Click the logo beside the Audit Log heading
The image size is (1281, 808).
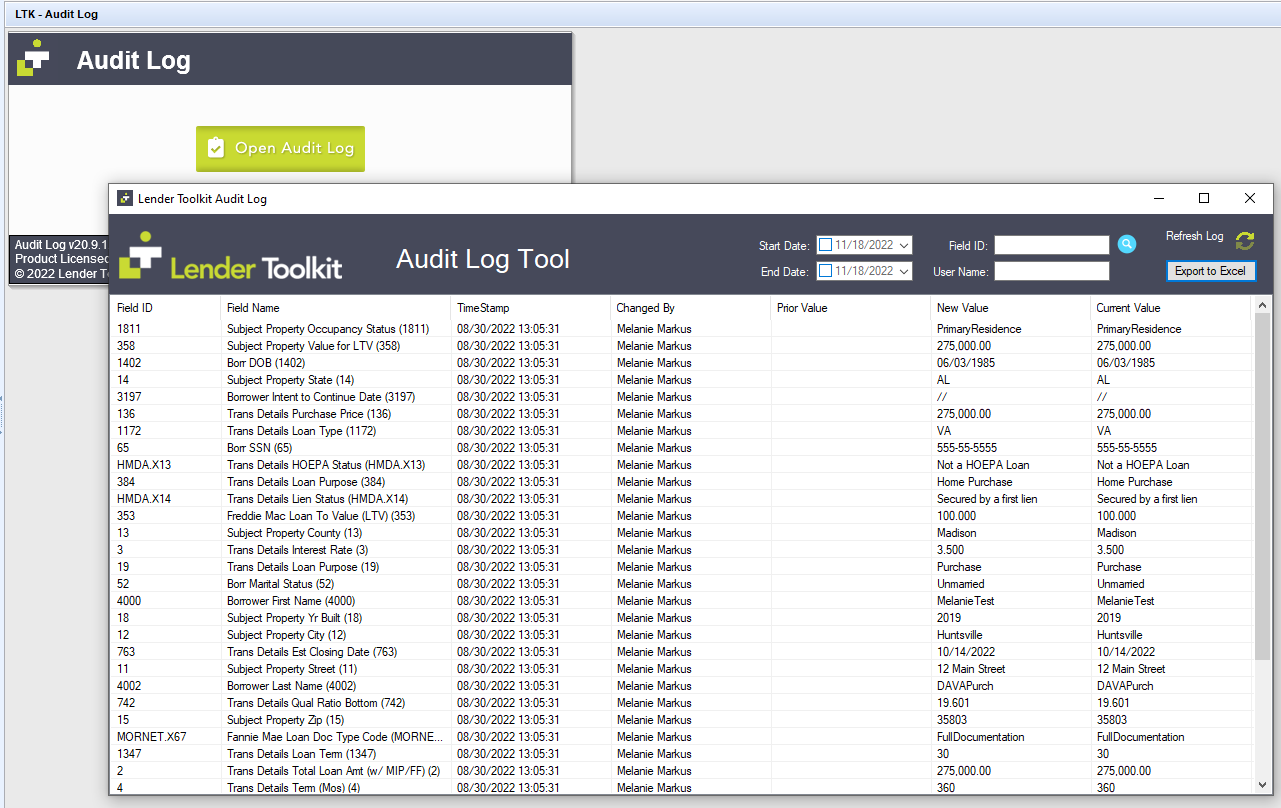tap(34, 59)
